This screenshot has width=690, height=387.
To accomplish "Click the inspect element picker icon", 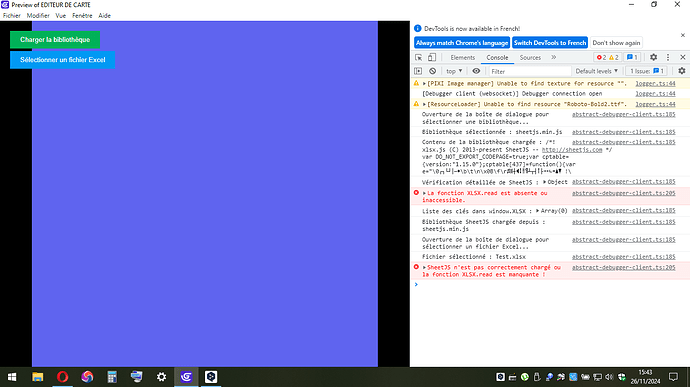I will tap(418, 58).
